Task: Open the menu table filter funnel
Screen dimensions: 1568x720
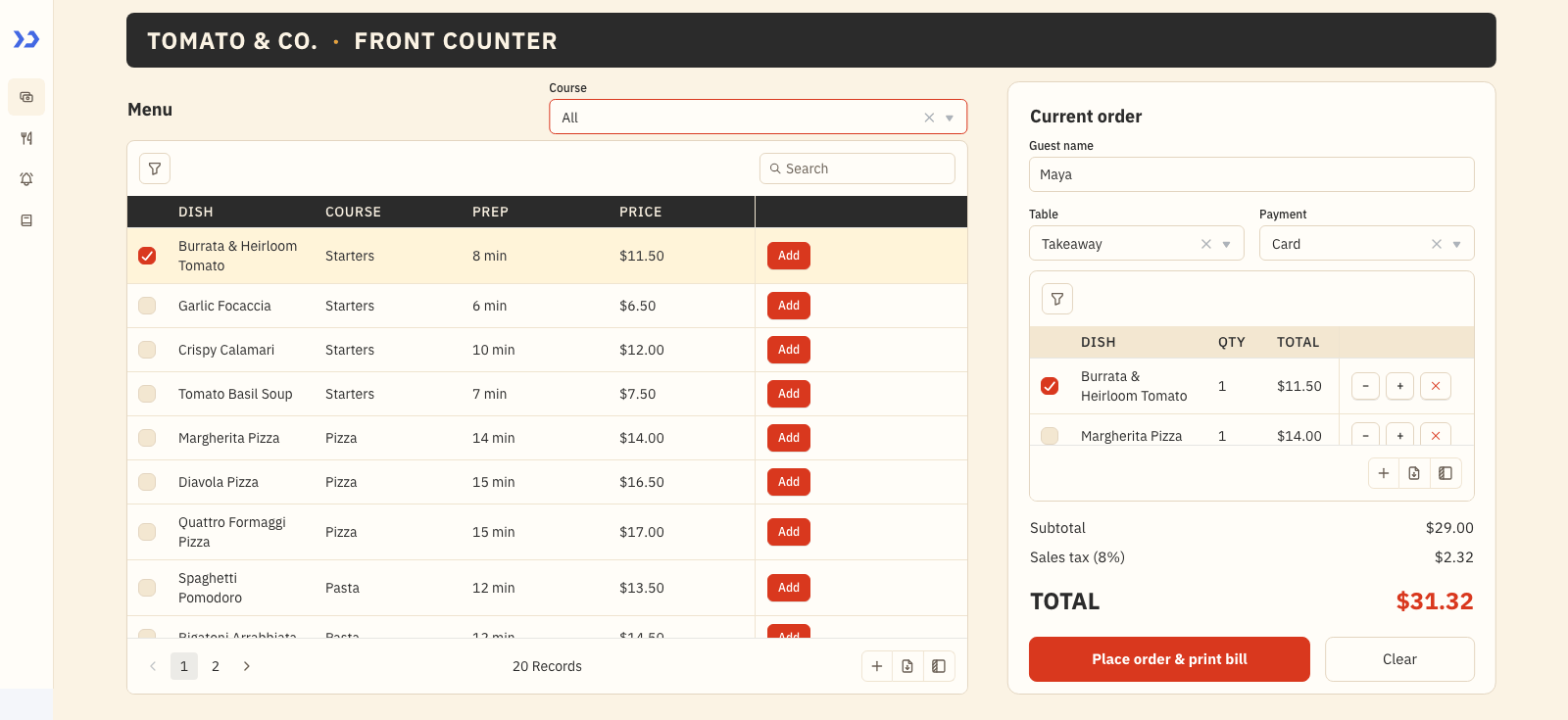Action: click(155, 168)
